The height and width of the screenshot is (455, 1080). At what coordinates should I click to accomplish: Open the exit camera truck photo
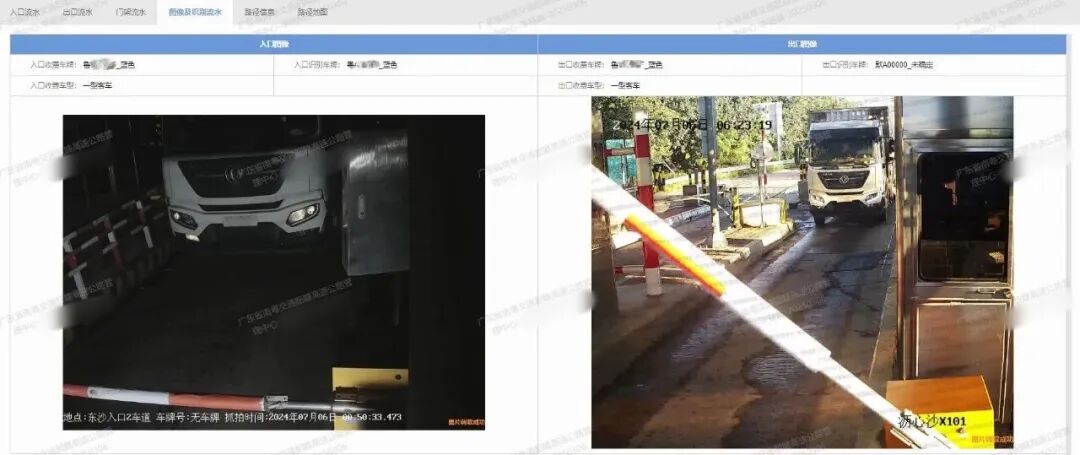click(802, 270)
